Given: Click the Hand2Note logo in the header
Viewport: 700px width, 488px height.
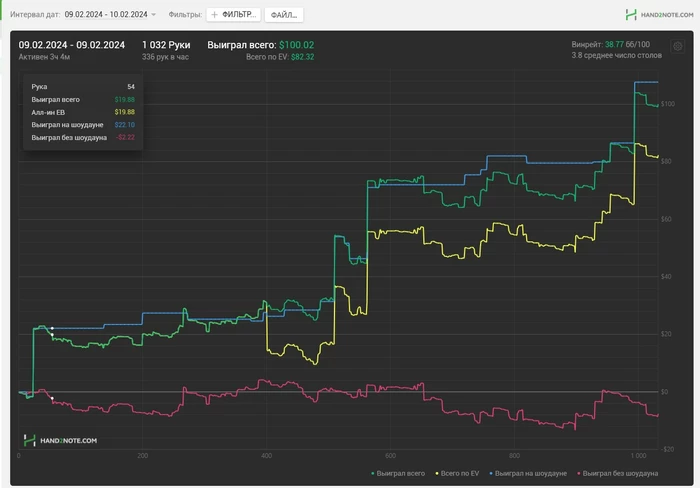Looking at the screenshot, I should point(659,15).
